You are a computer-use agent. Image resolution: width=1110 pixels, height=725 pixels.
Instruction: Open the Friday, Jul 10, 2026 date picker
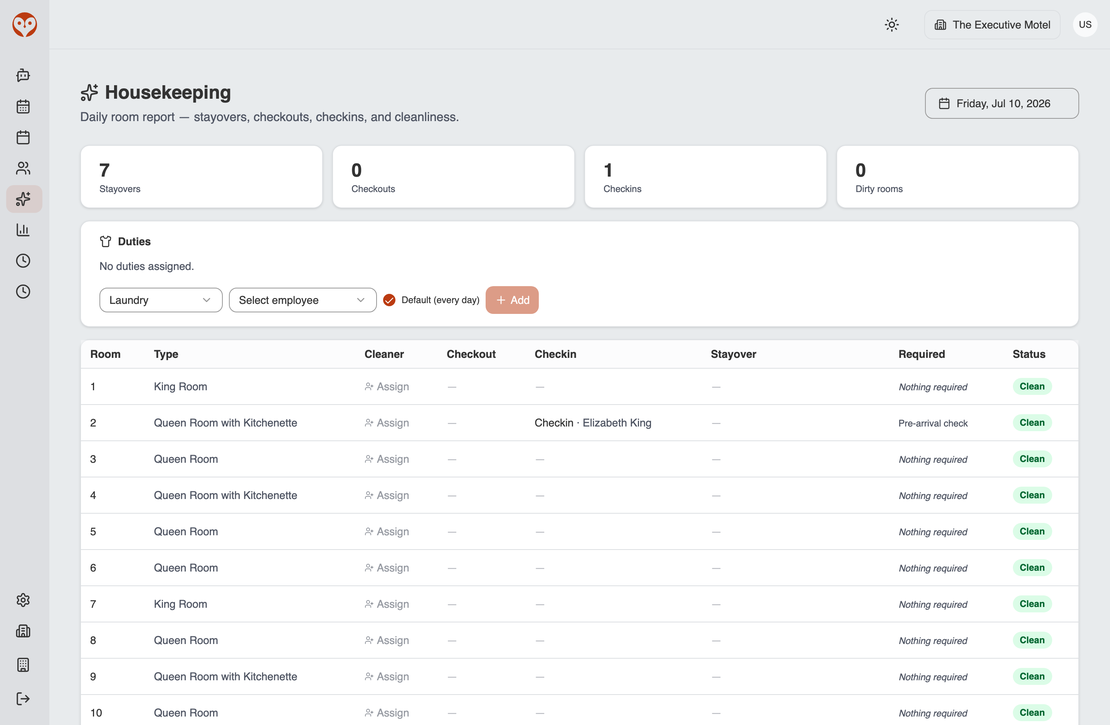[1002, 103]
